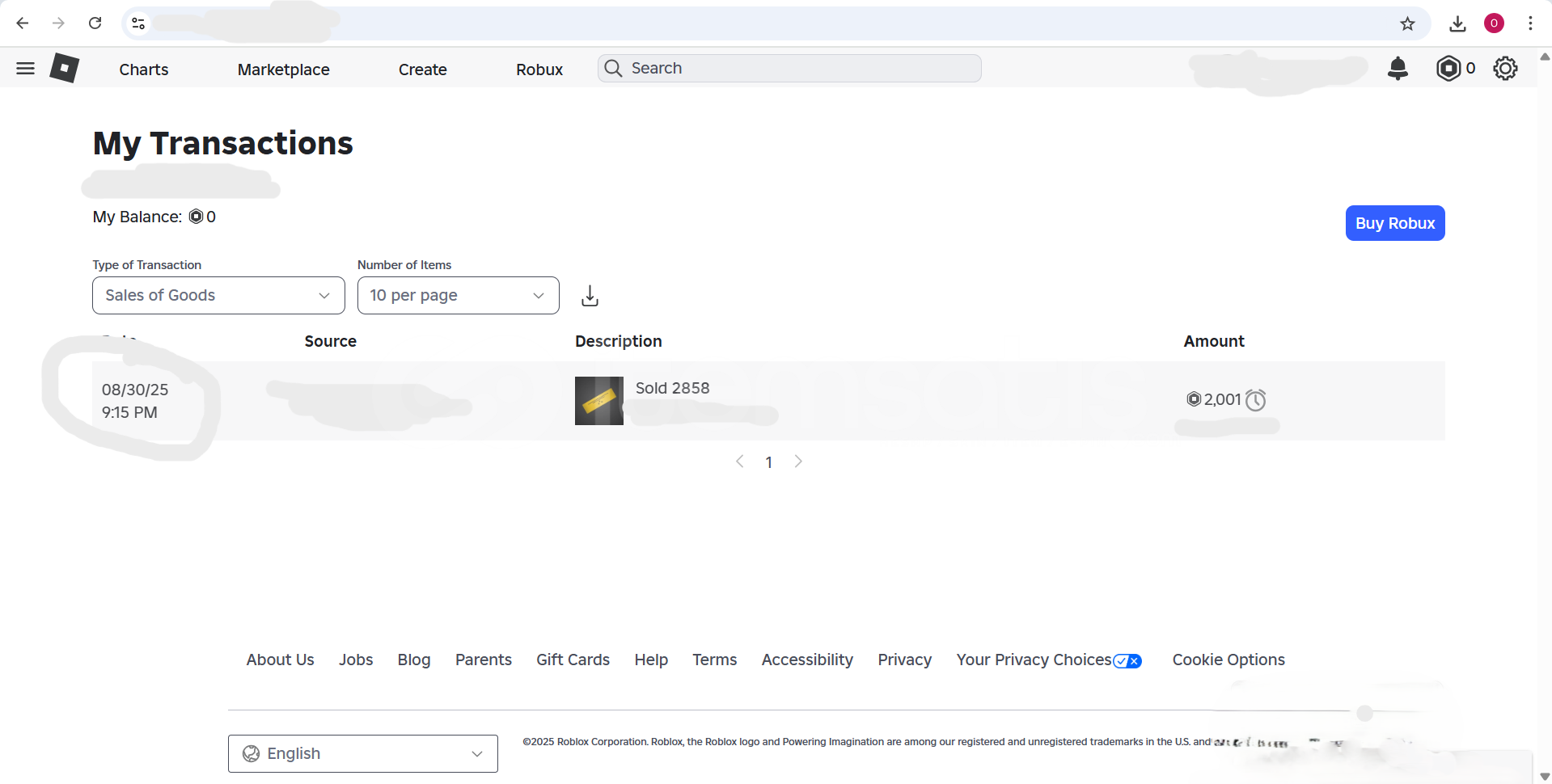Click the 2,001 amount value

coord(1222,399)
